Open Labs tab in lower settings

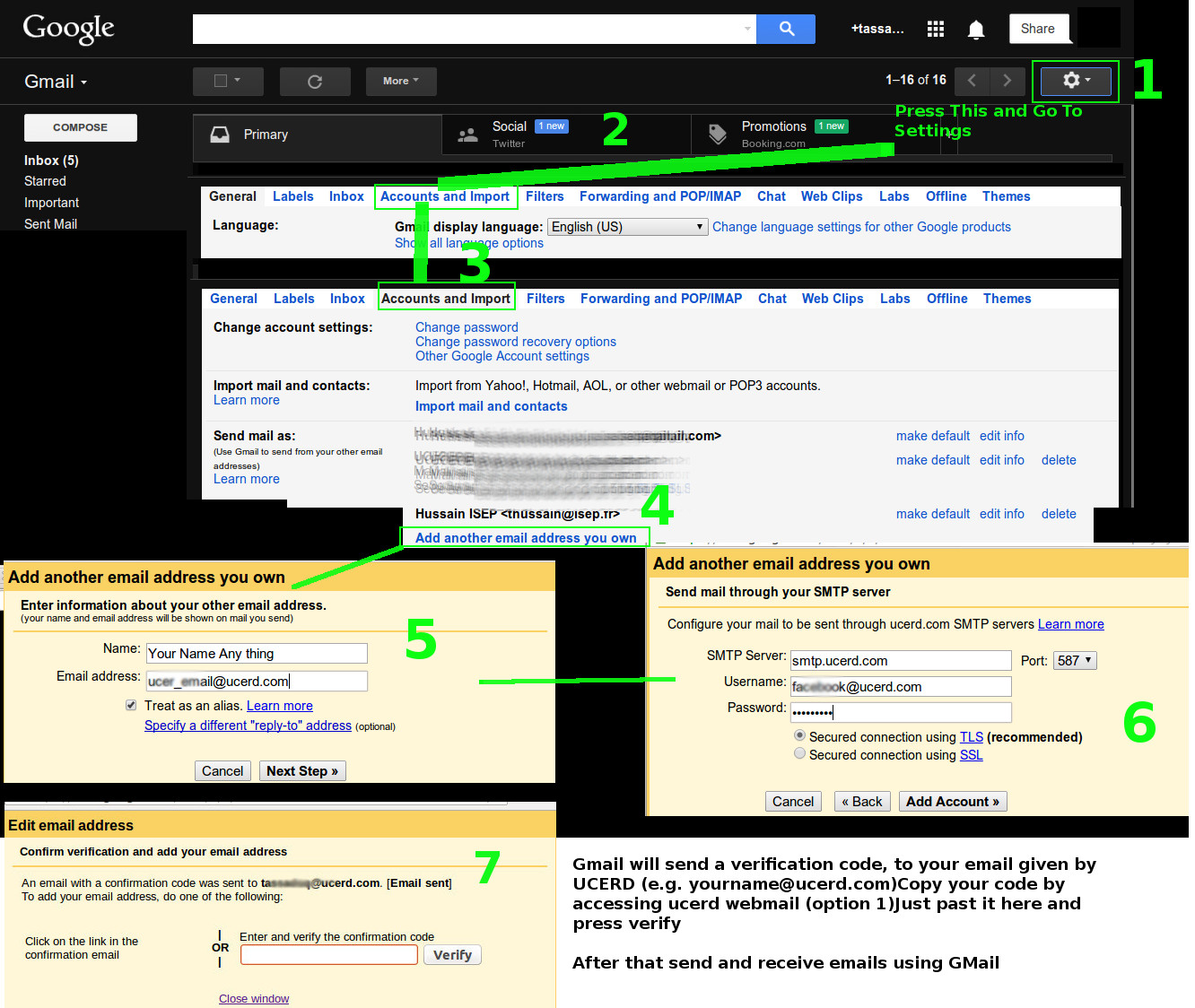point(894,299)
